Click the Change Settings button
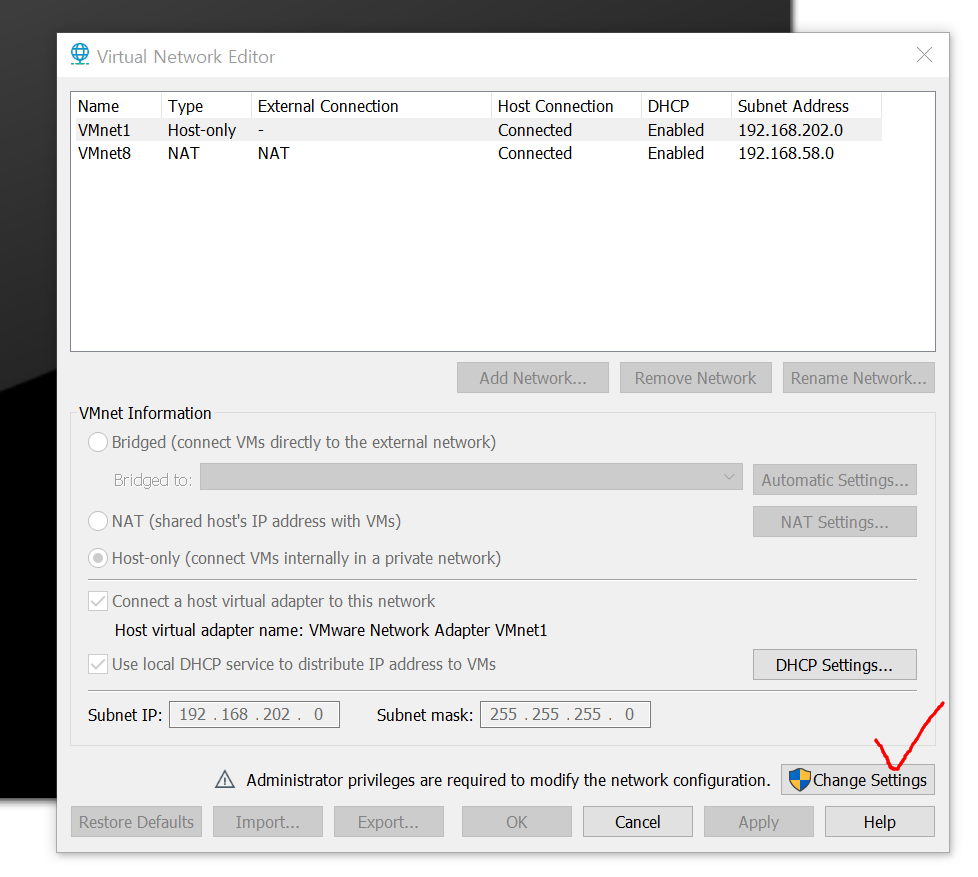The width and height of the screenshot is (978, 877). coord(858,780)
